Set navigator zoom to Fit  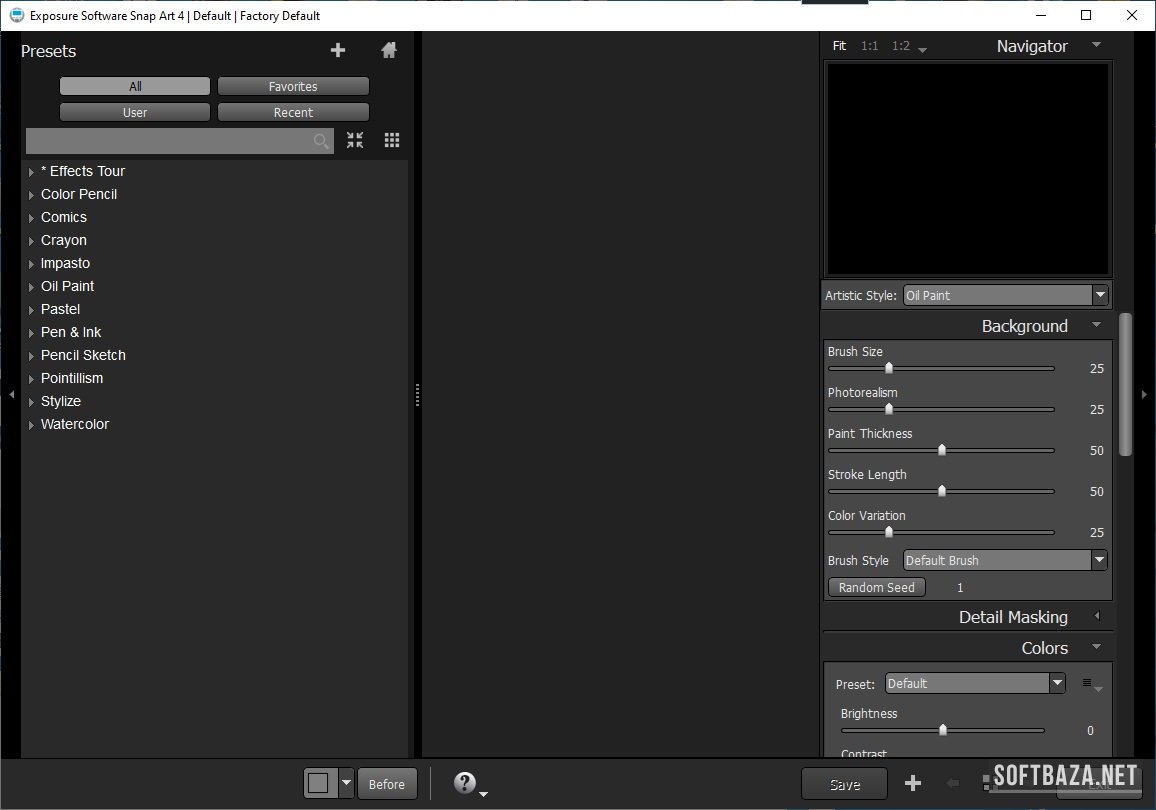pyautogui.click(x=839, y=46)
